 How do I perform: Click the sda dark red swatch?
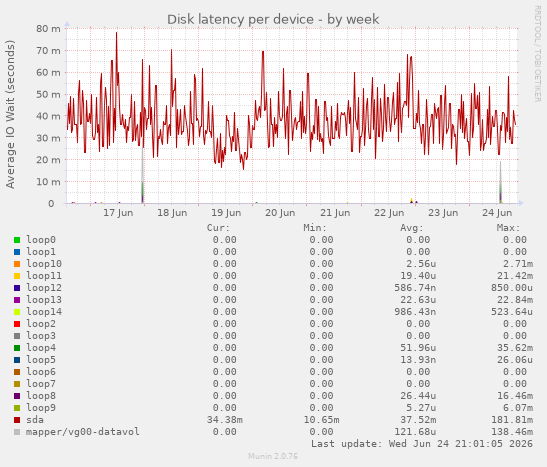click(17, 420)
